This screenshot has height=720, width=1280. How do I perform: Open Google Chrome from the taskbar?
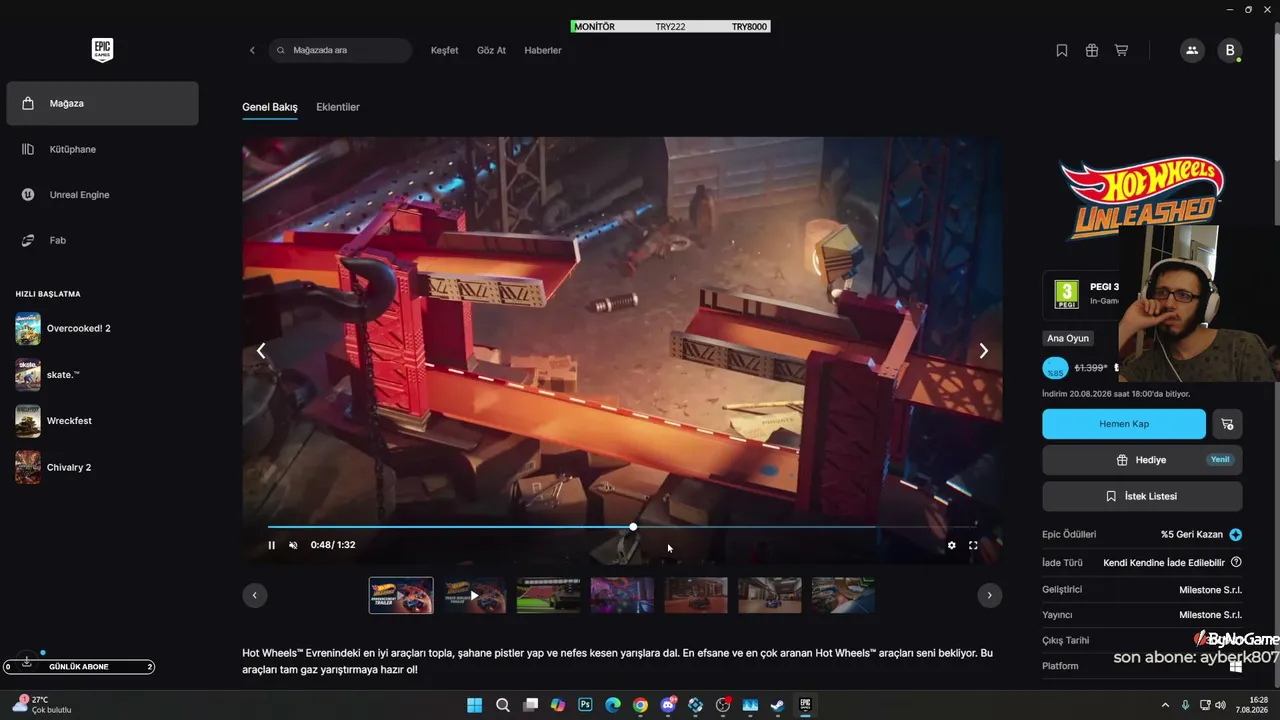[x=640, y=705]
